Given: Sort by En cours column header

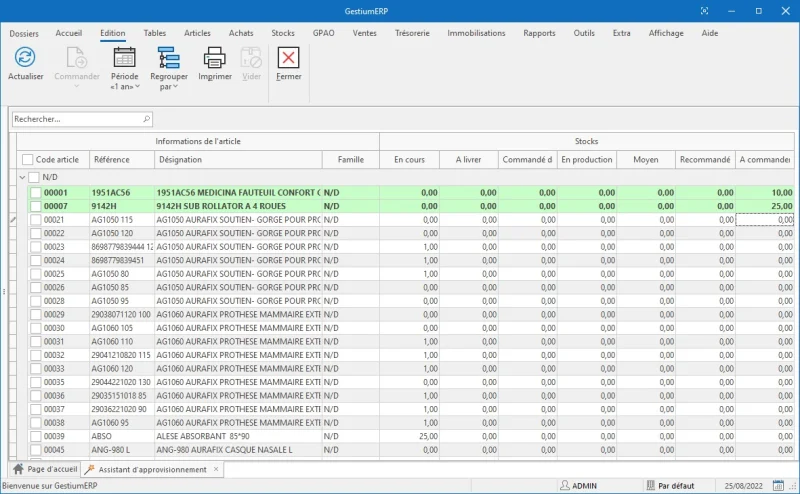Looking at the screenshot, I should [x=409, y=160].
